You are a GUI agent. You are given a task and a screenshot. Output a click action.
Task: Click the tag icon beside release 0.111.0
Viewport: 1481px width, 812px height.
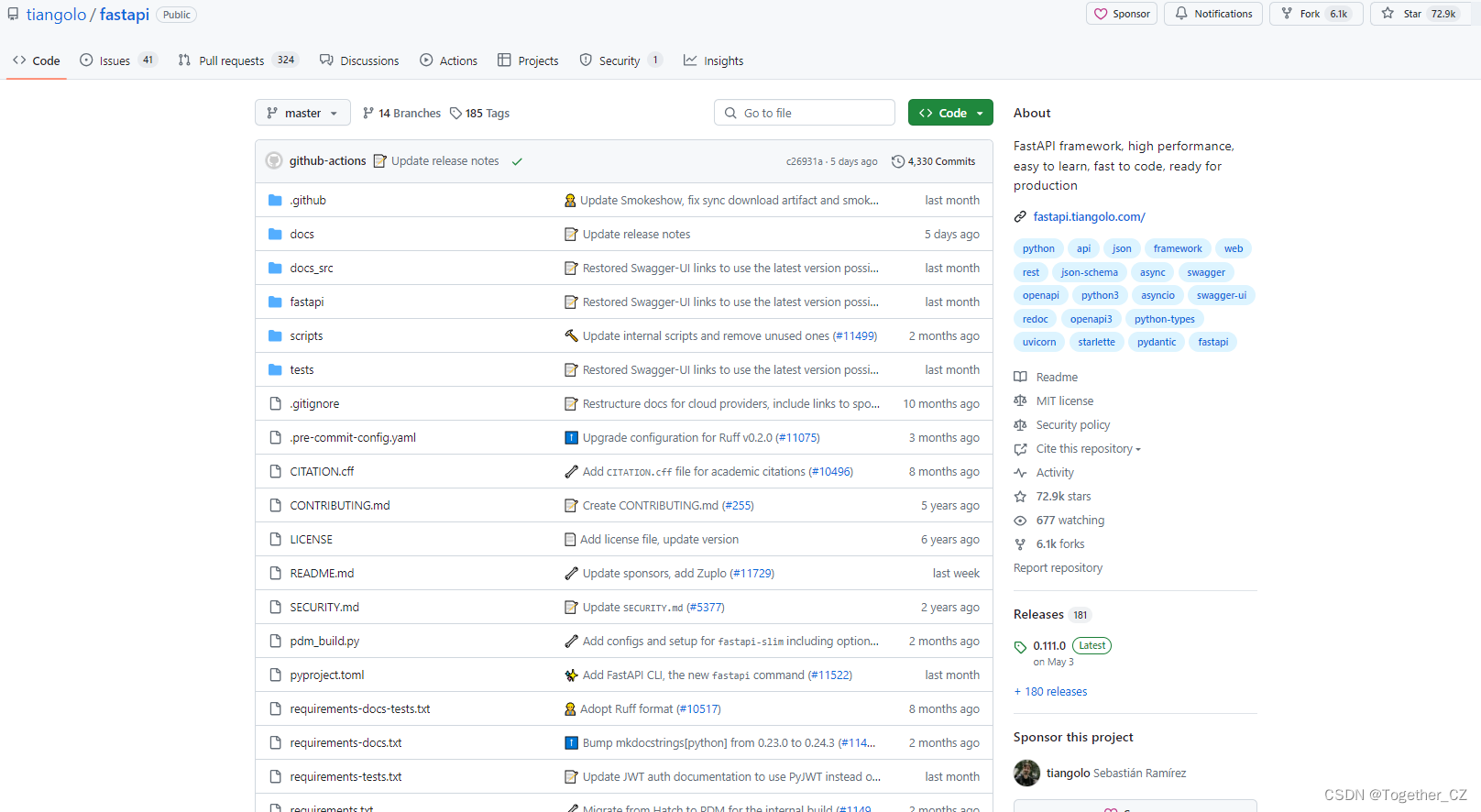click(x=1020, y=647)
